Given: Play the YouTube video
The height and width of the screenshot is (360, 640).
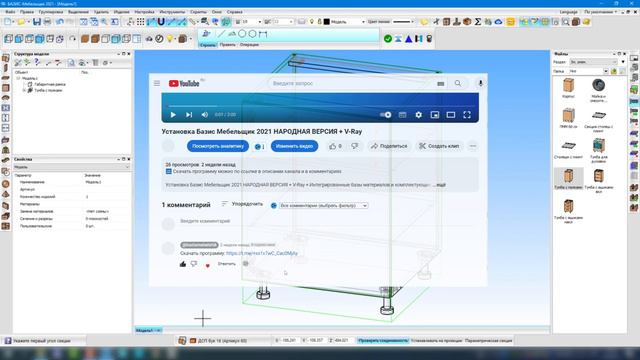Looking at the screenshot, I should [x=173, y=115].
